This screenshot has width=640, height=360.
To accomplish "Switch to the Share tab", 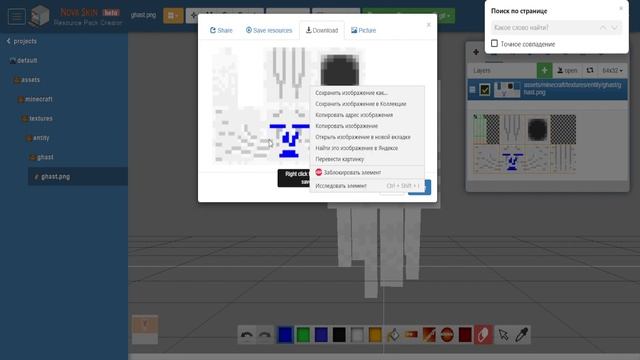I will (x=221, y=30).
